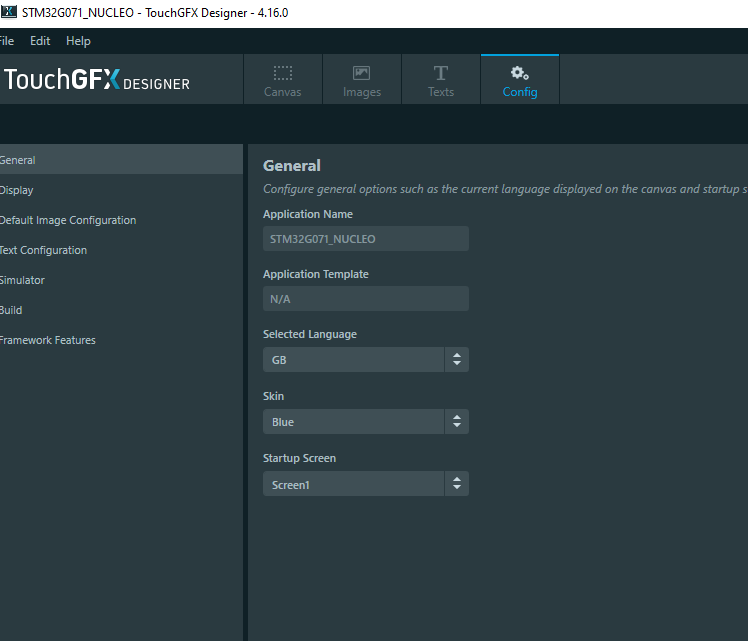Image resolution: width=748 pixels, height=641 pixels.
Task: Open the File menu
Action: tap(7, 41)
